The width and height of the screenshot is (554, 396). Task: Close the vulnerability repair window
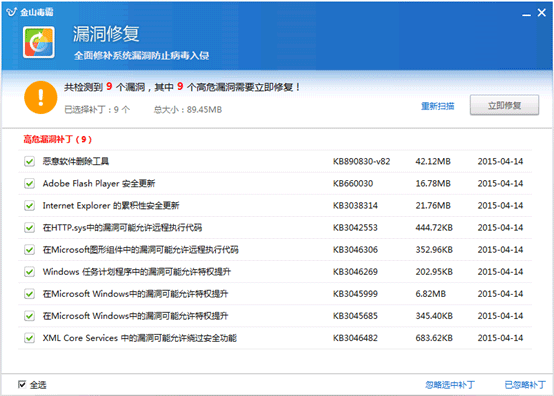tap(541, 13)
